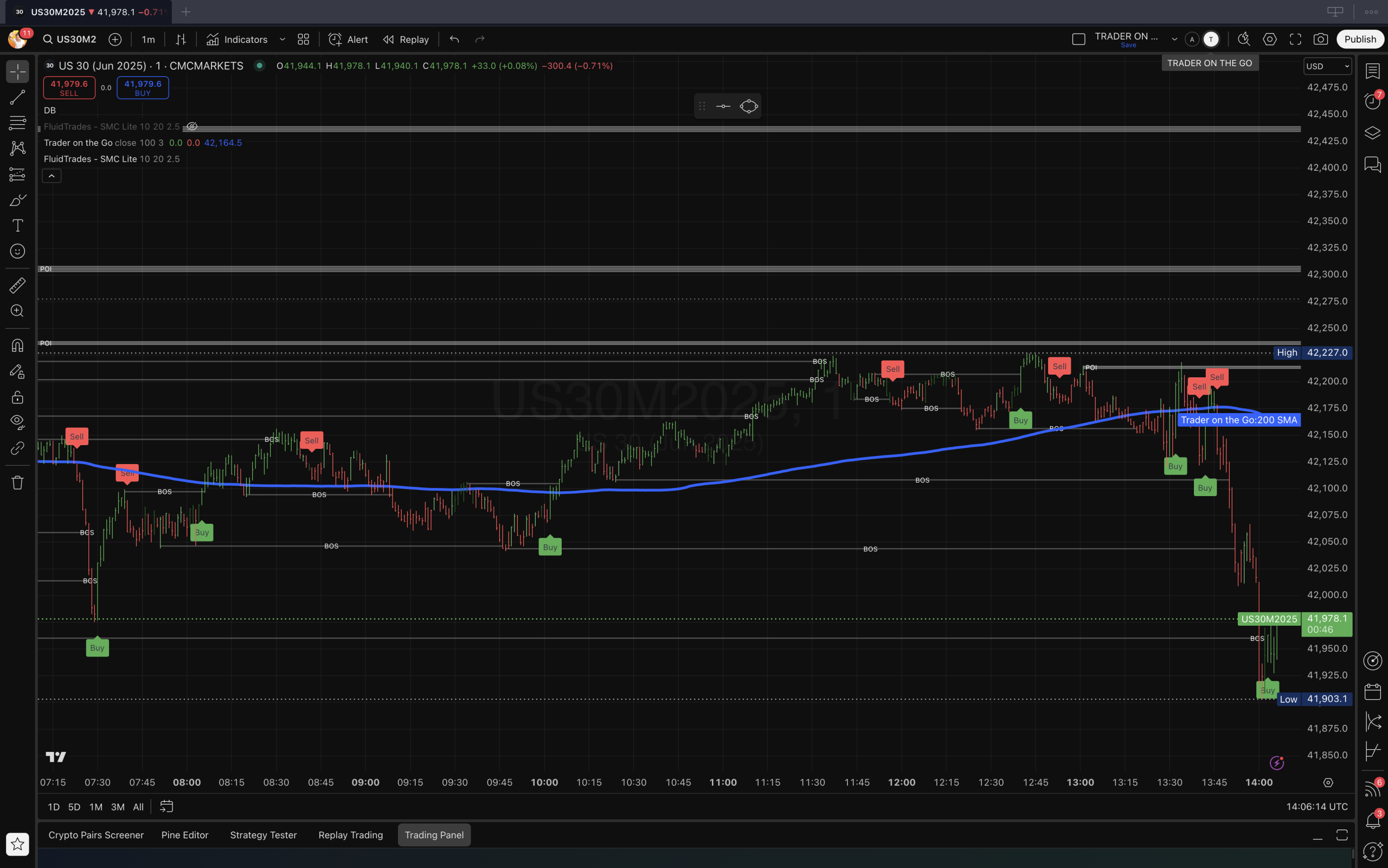
Task: Expand the TRADER ON layout dropdown arrow
Action: [1174, 39]
